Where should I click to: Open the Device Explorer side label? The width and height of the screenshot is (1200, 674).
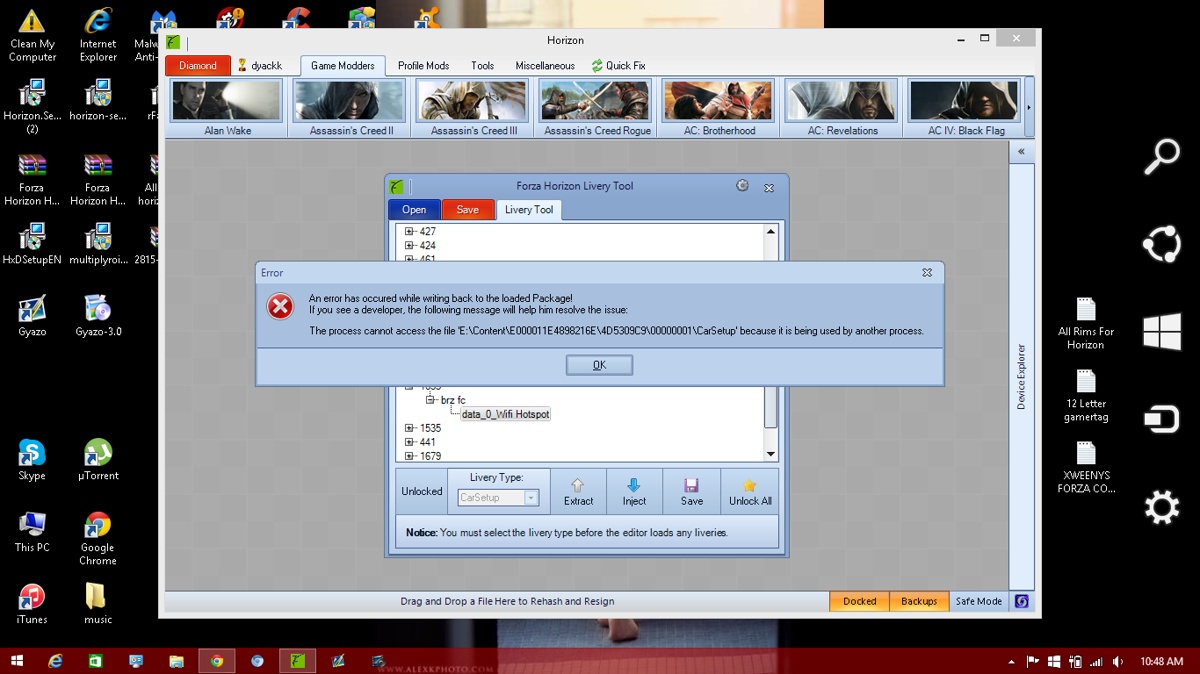click(x=1021, y=377)
